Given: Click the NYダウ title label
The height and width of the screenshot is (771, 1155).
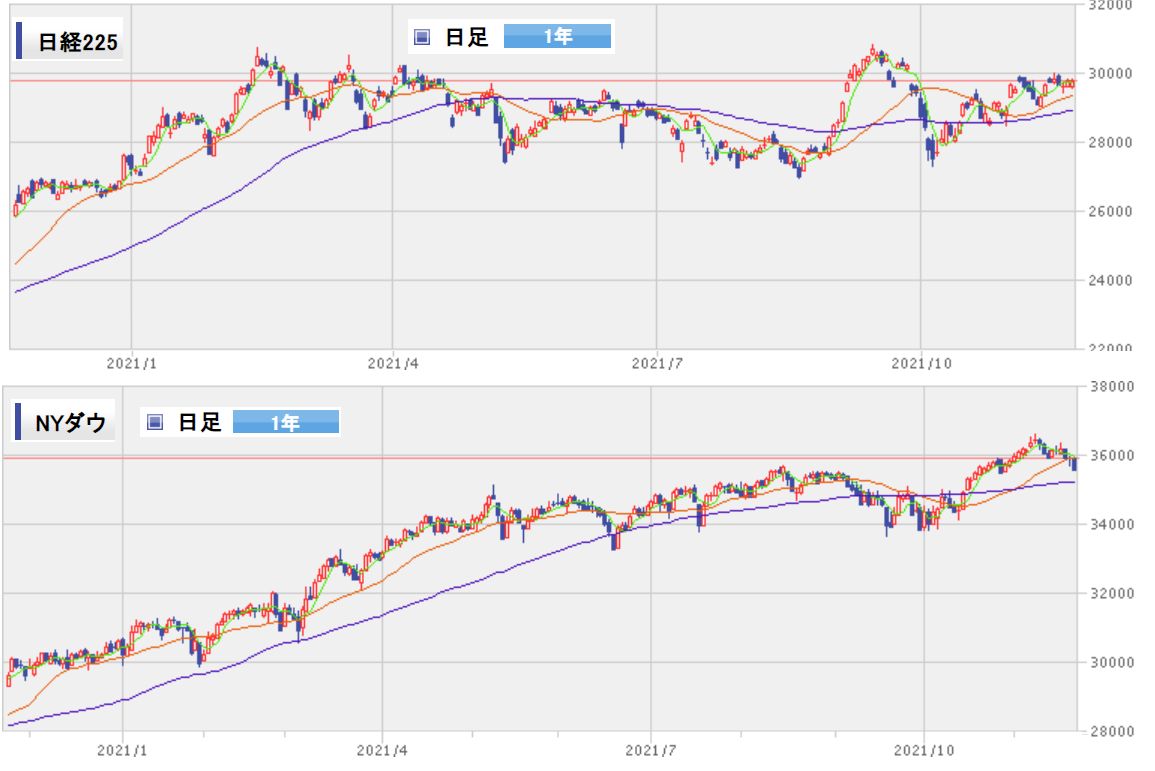Looking at the screenshot, I should point(71,423).
